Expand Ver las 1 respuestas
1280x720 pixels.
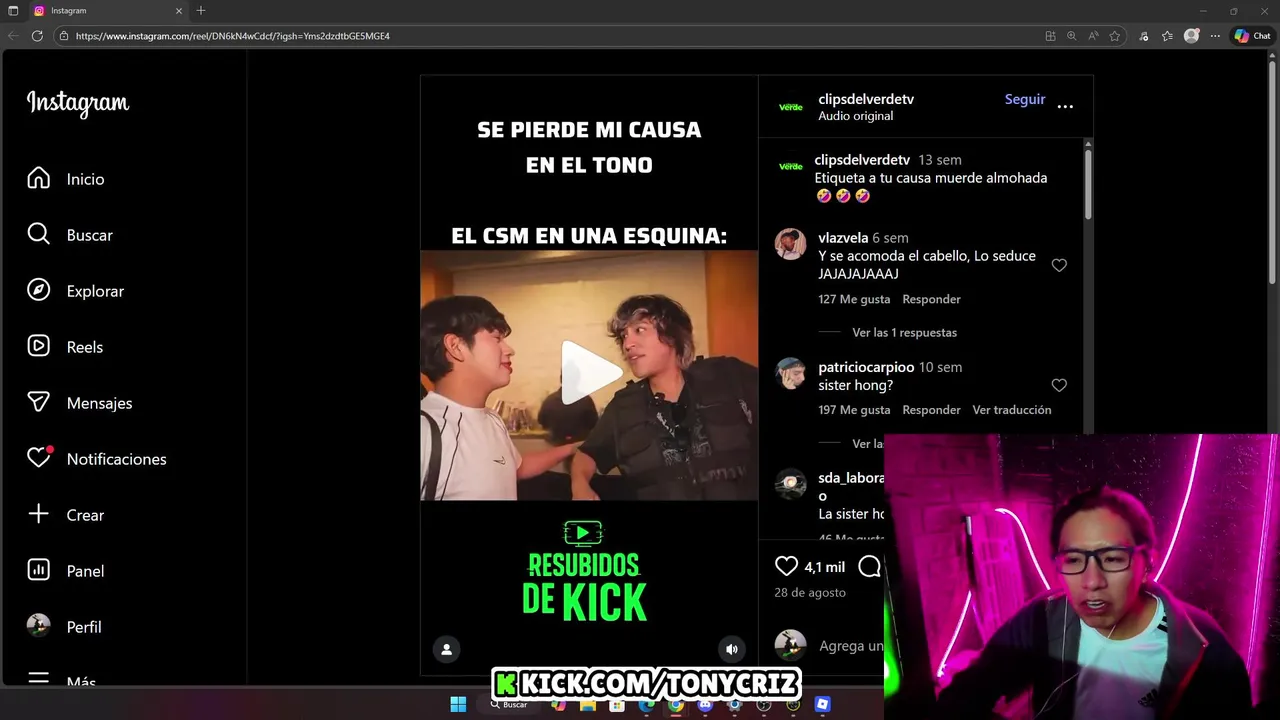pyautogui.click(x=904, y=332)
